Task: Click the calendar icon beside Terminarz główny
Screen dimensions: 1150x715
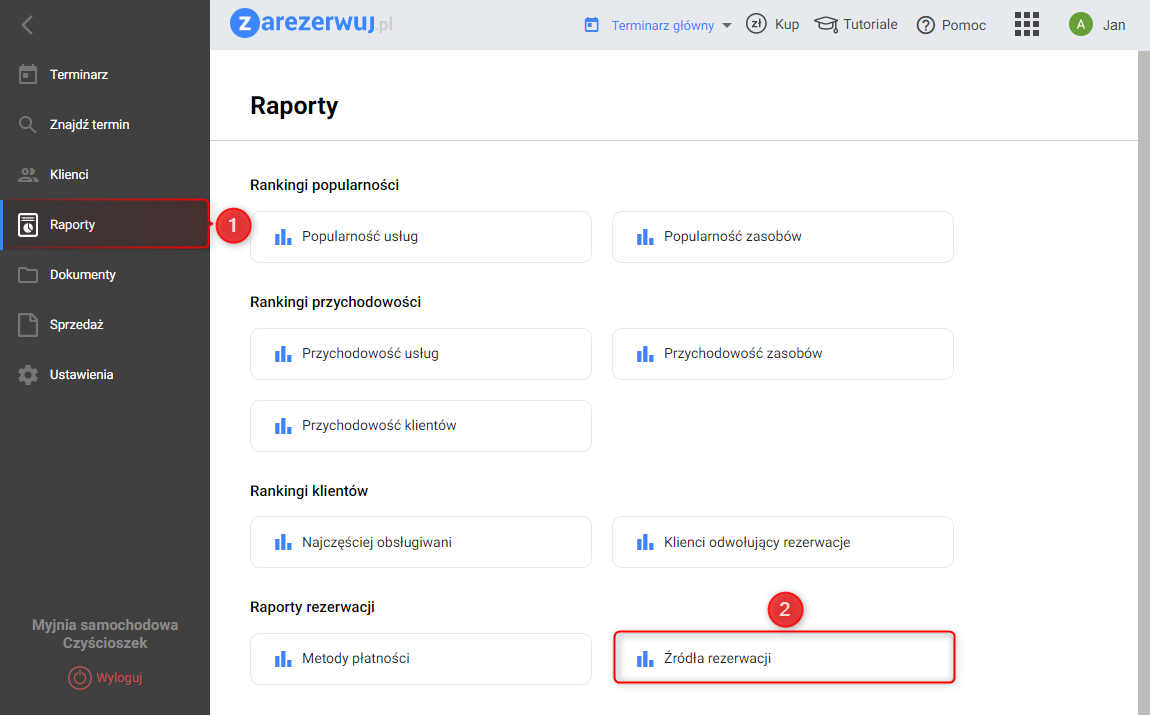Action: (591, 25)
